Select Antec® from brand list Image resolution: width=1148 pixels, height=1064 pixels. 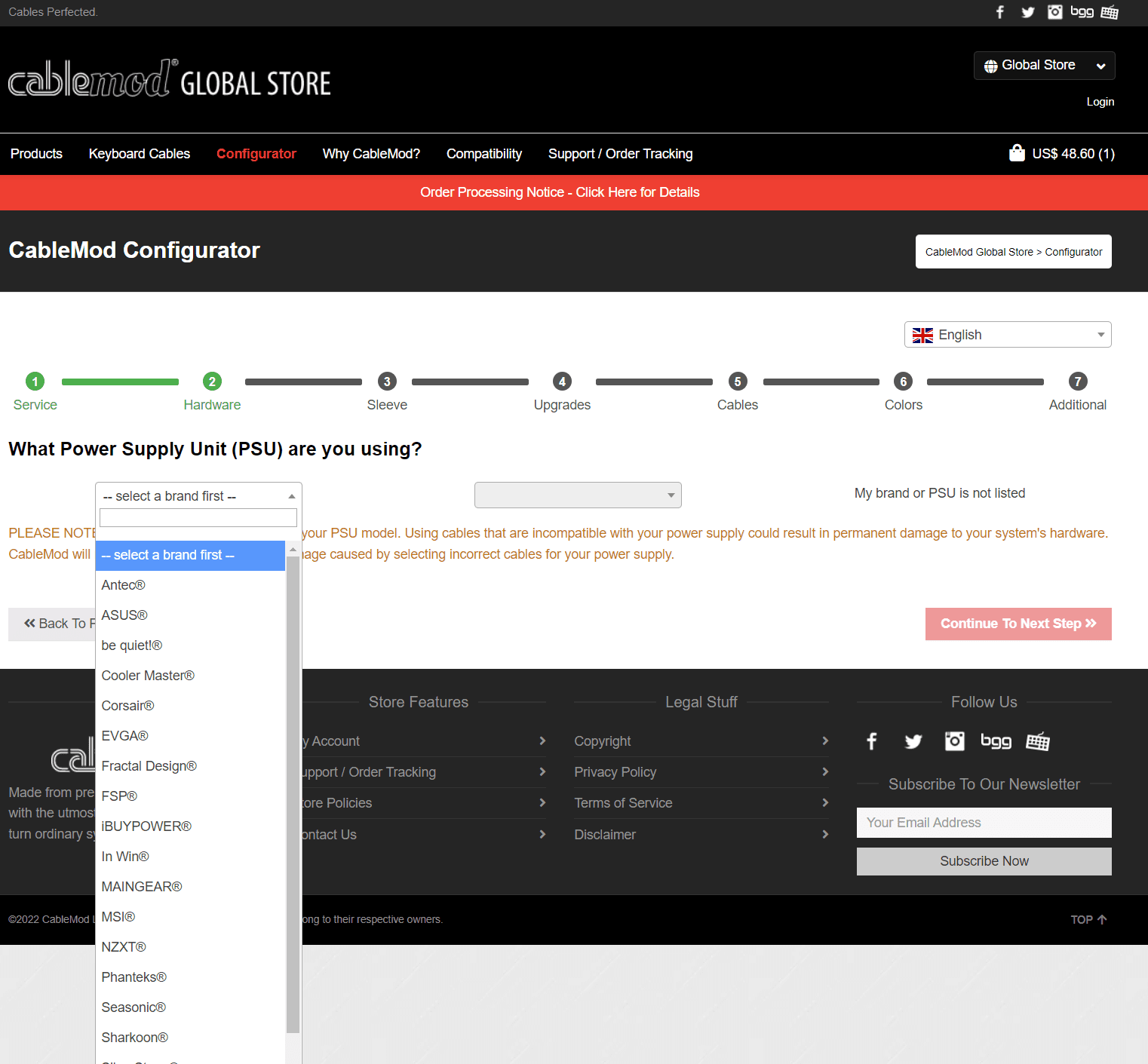(190, 585)
